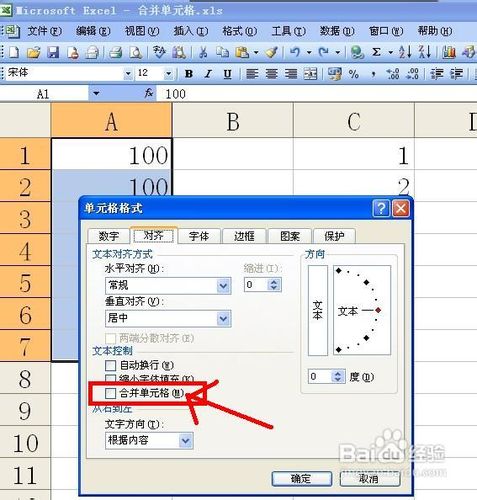Click the Paste clipboard icon

[x=242, y=52]
